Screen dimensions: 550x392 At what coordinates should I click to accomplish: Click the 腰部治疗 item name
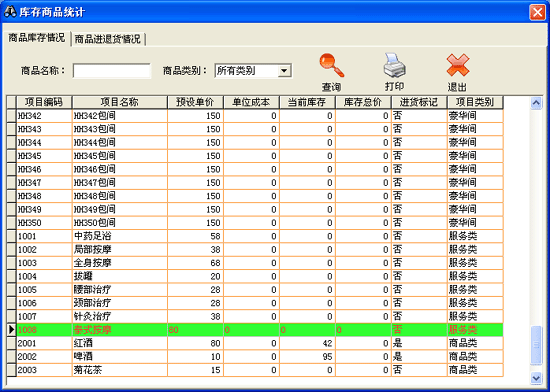(x=93, y=290)
